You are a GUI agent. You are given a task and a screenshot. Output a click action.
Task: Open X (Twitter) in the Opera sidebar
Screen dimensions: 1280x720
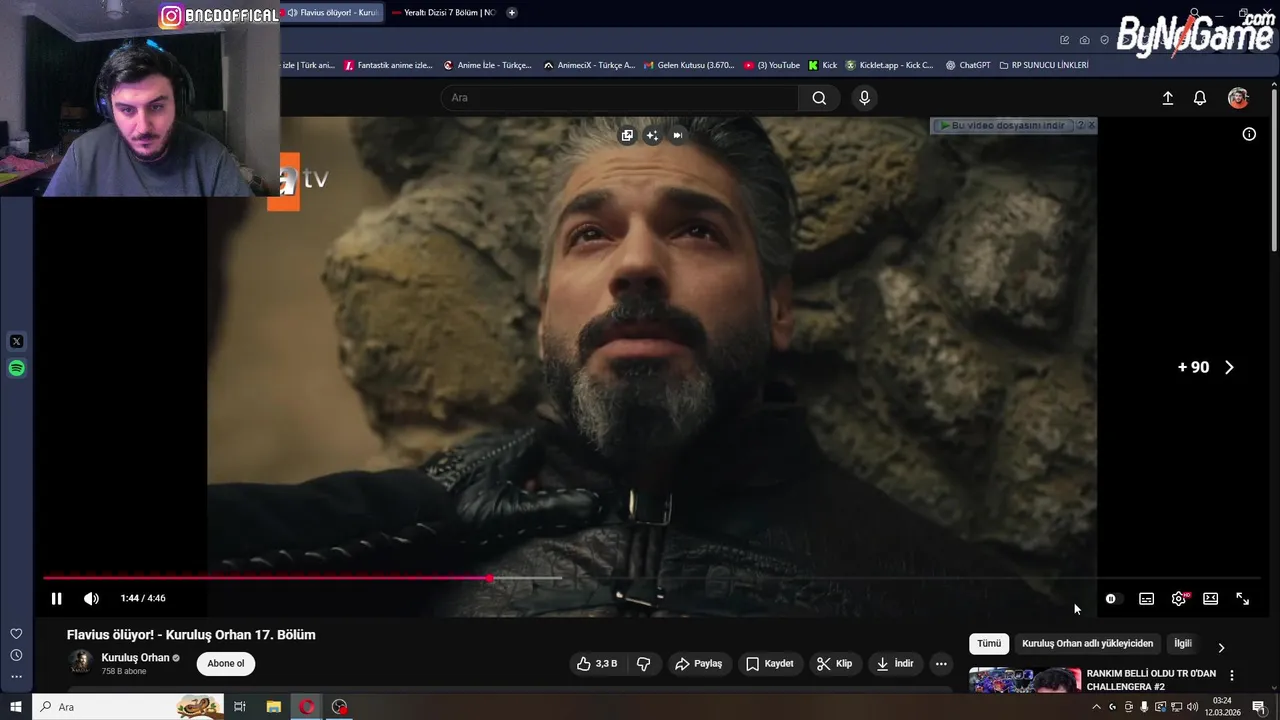click(16, 341)
